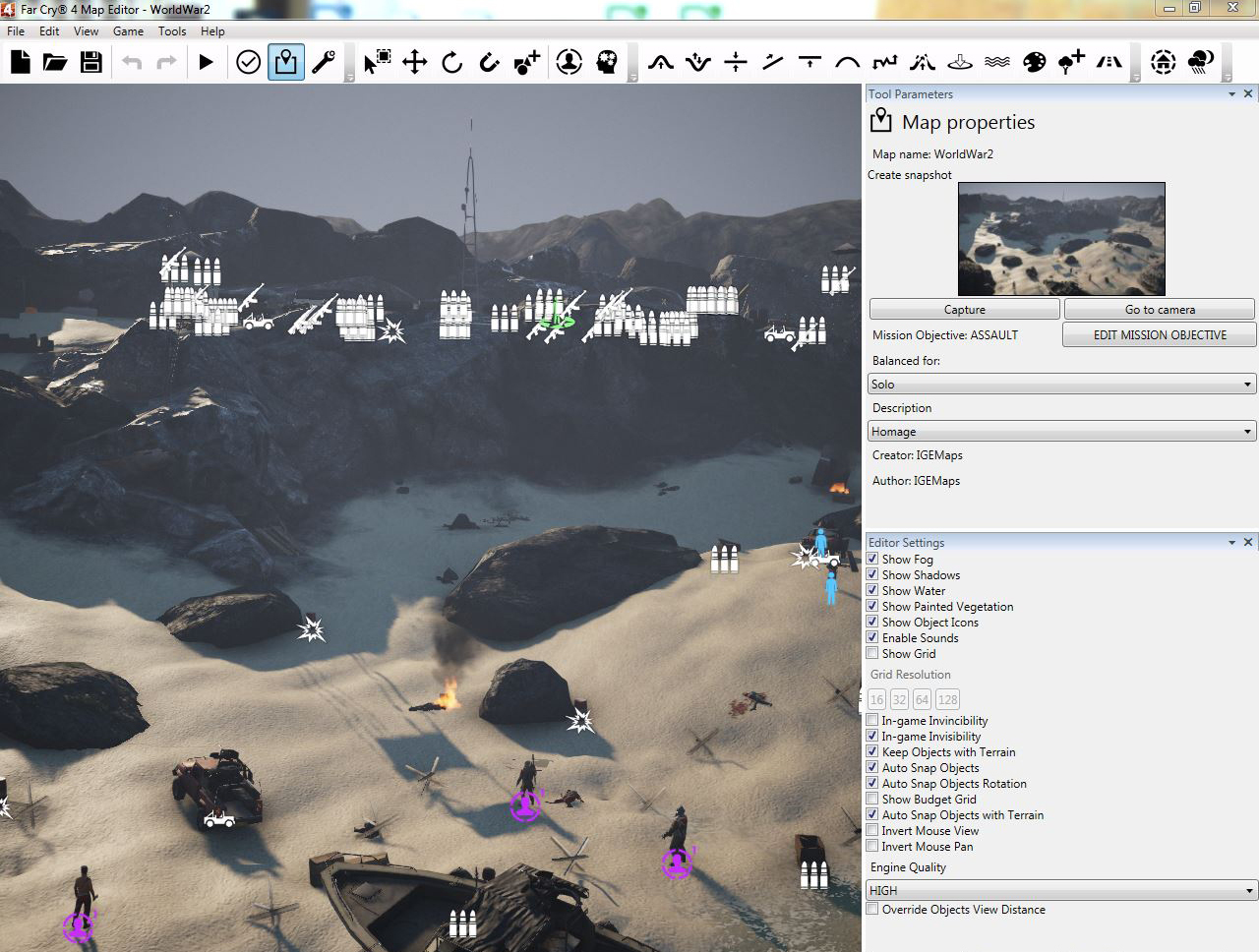1259x952 pixels.
Task: Click the map snapshot thumbnail
Action: point(1061,239)
